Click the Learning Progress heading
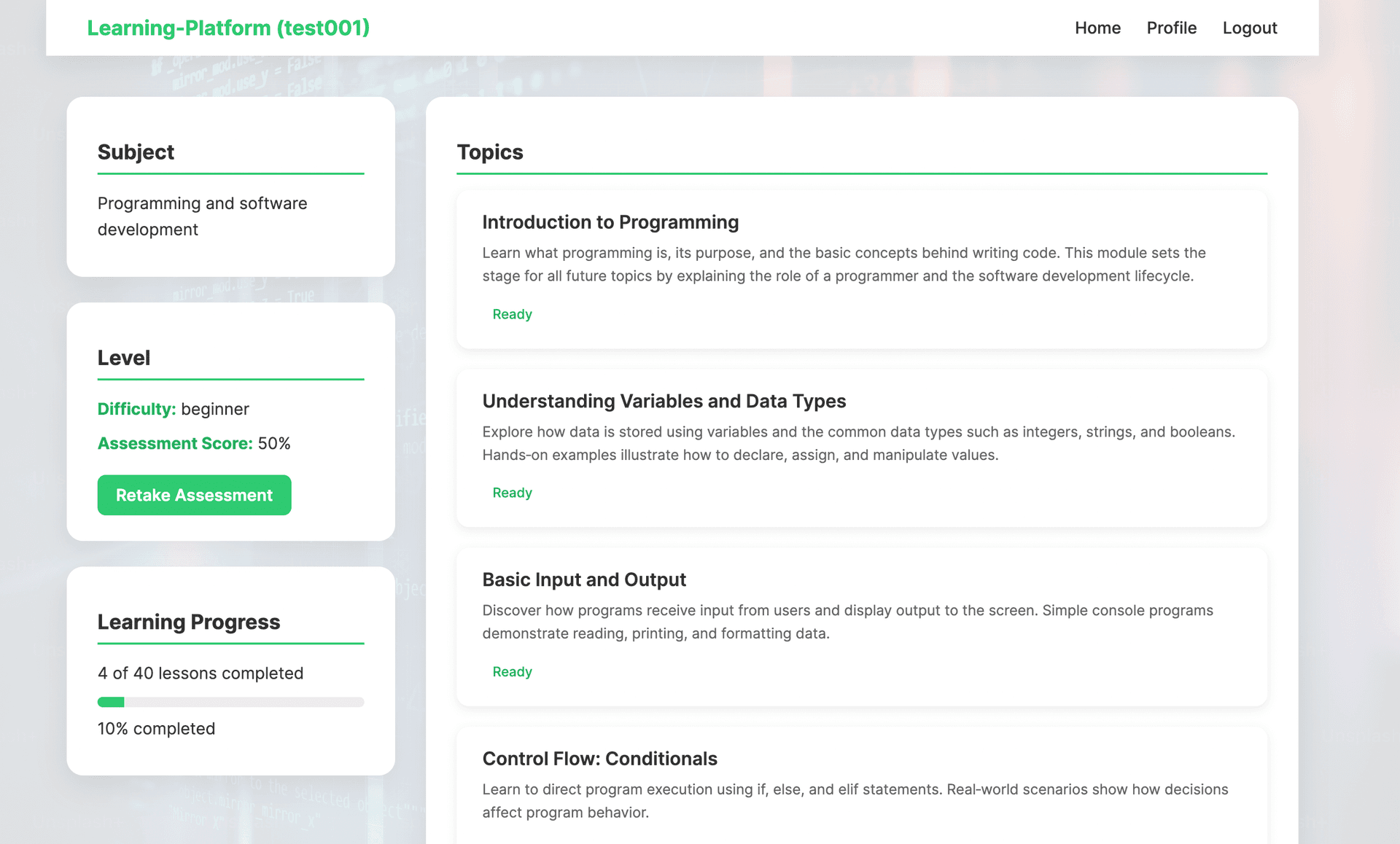The height and width of the screenshot is (844, 1400). coord(188,622)
